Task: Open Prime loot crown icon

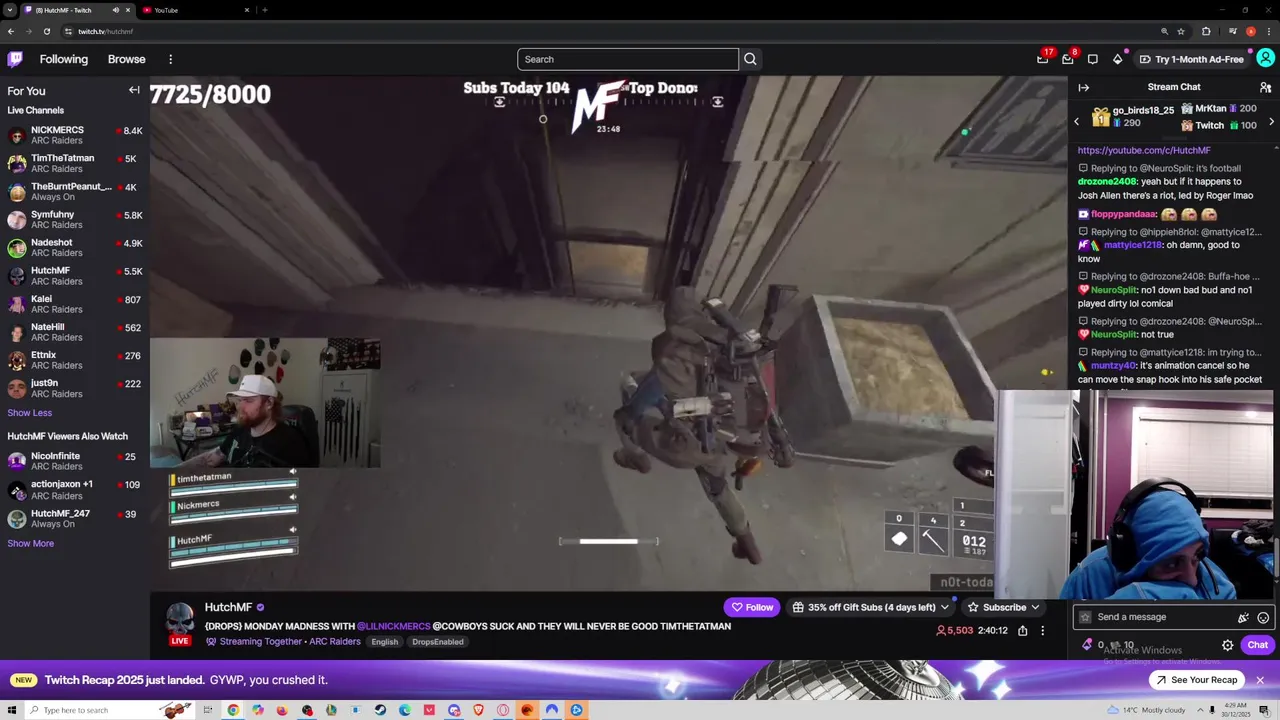Action: tap(1043, 59)
